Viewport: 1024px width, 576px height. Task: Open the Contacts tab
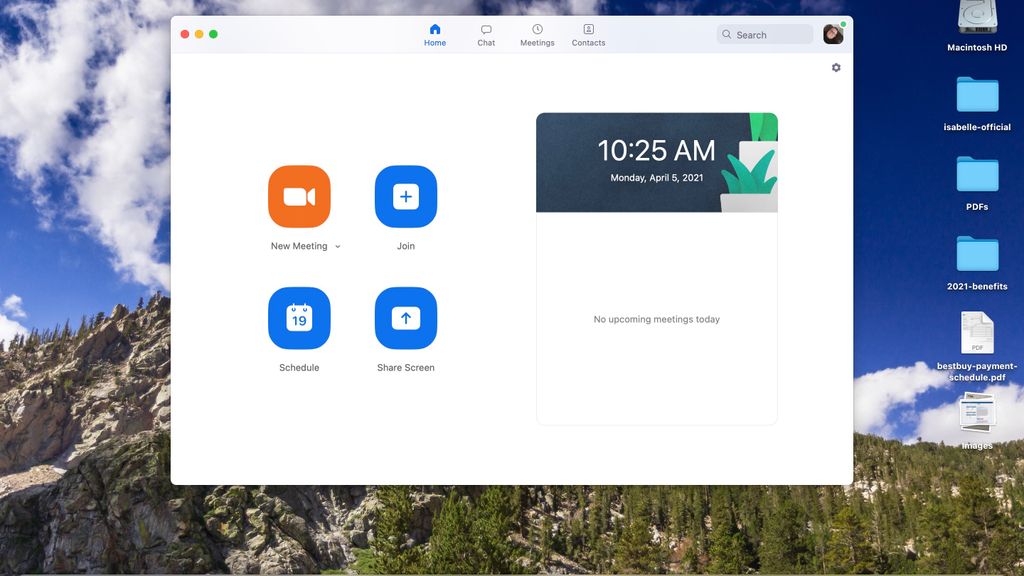pos(588,33)
